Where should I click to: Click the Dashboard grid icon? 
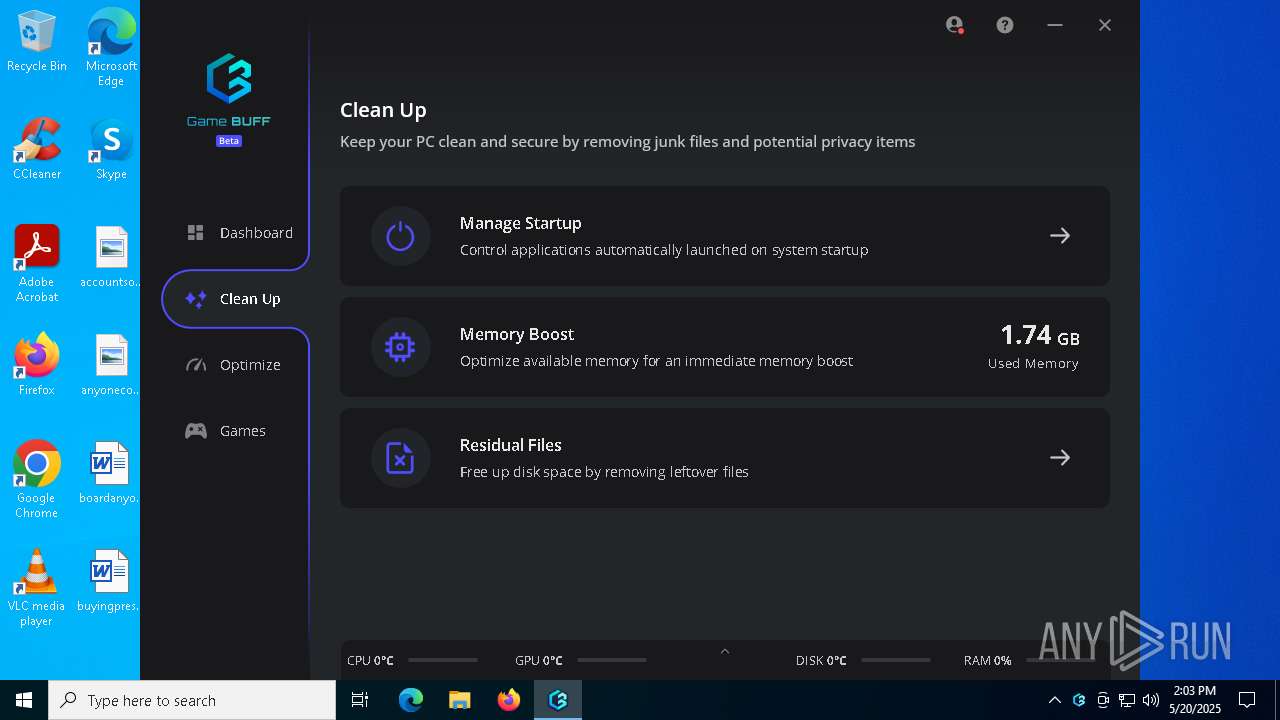(x=196, y=233)
